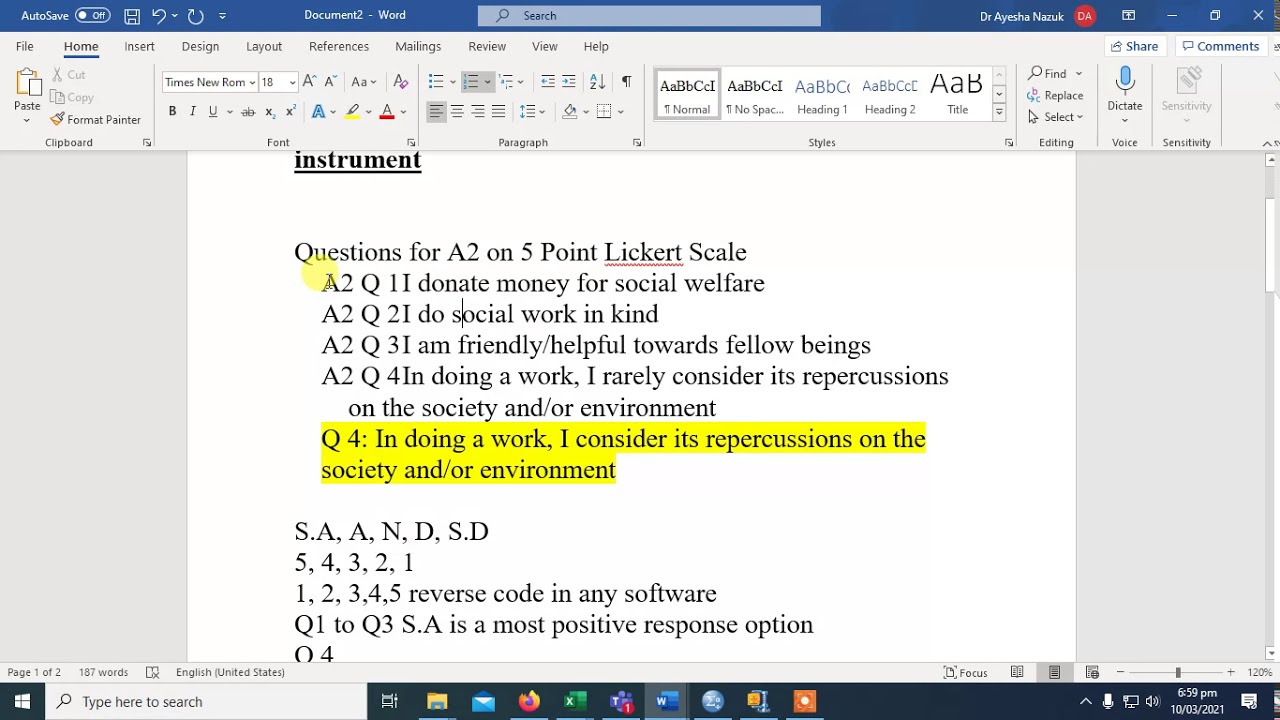Open Firefox from the taskbar

(528, 702)
